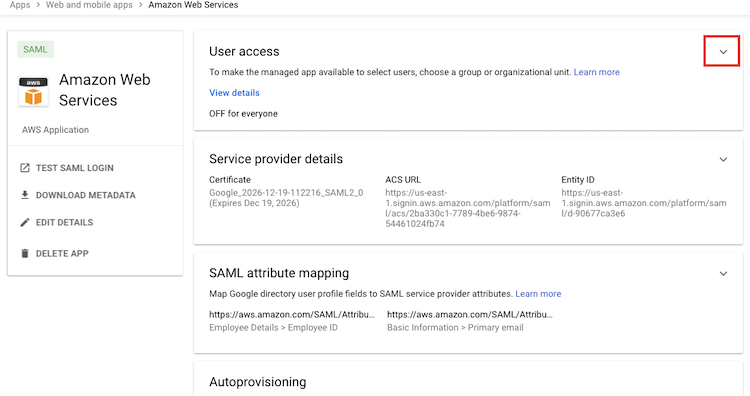Viewport: 750px width, 396px height.
Task: Open View details link under User access
Action: tap(234, 93)
